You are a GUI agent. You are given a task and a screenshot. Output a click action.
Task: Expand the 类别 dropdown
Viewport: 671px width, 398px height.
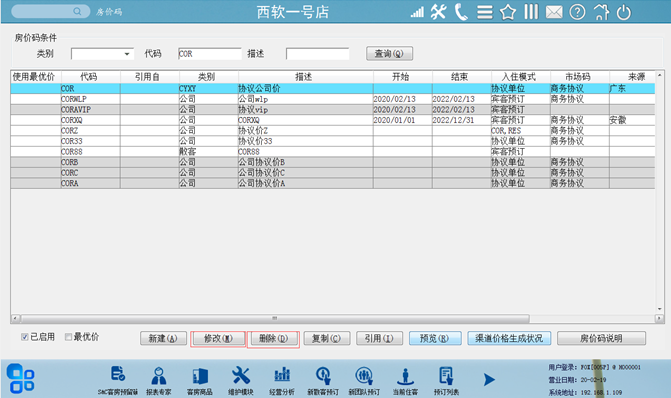pos(127,54)
